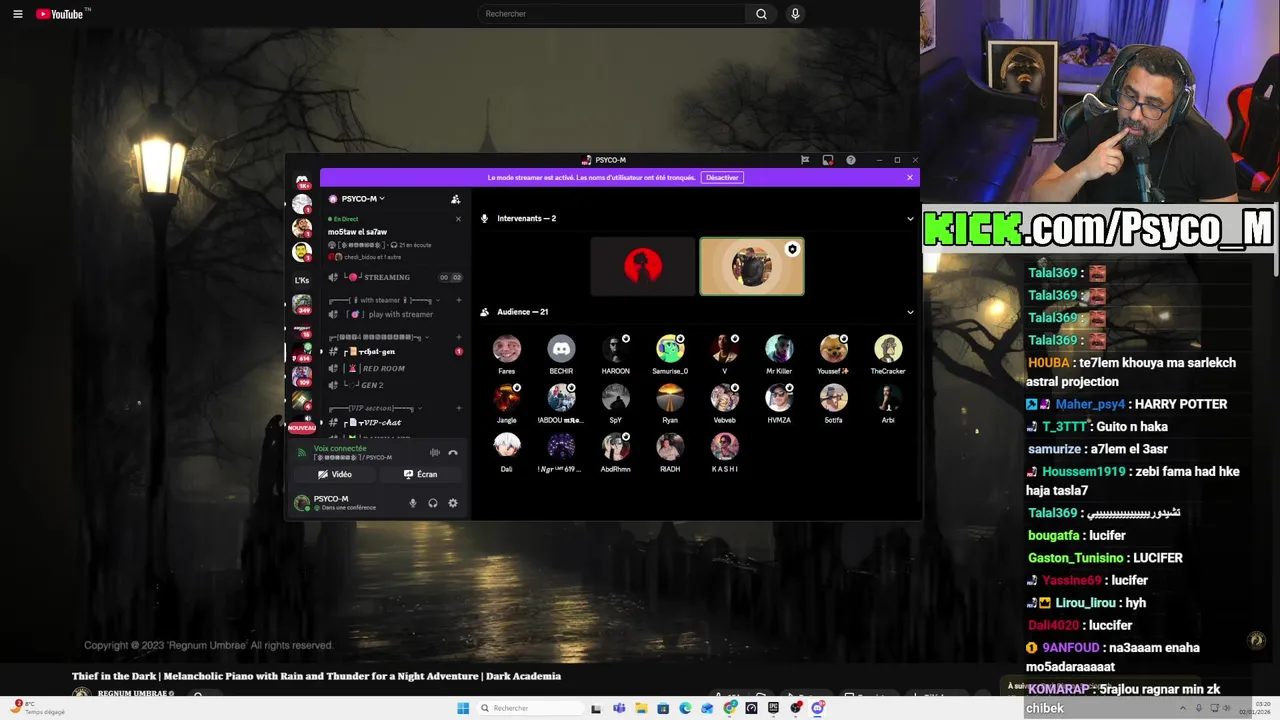
Task: Toggle headphones deafen in user panel
Action: pos(433,503)
